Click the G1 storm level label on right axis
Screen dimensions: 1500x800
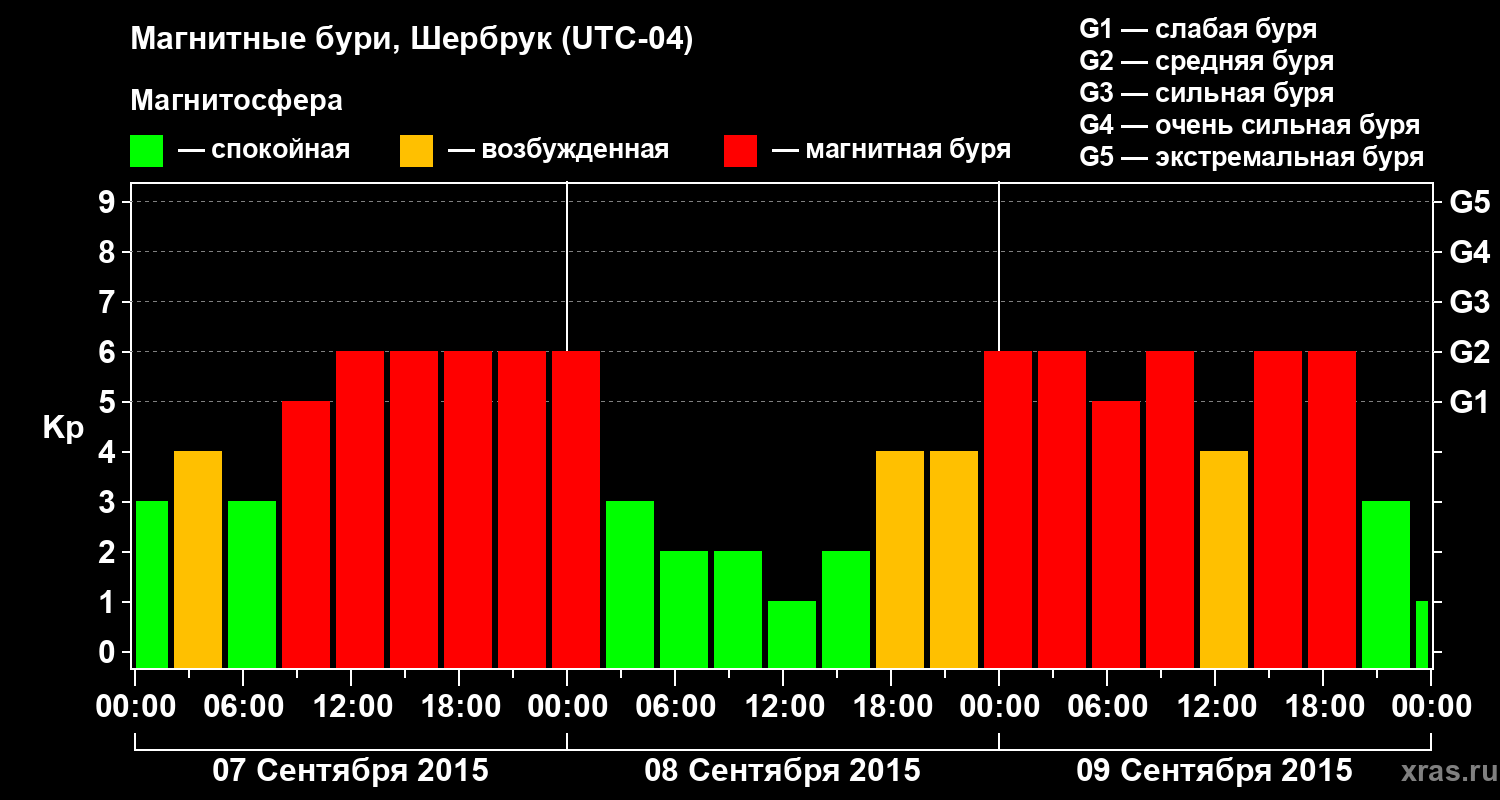tap(1469, 403)
